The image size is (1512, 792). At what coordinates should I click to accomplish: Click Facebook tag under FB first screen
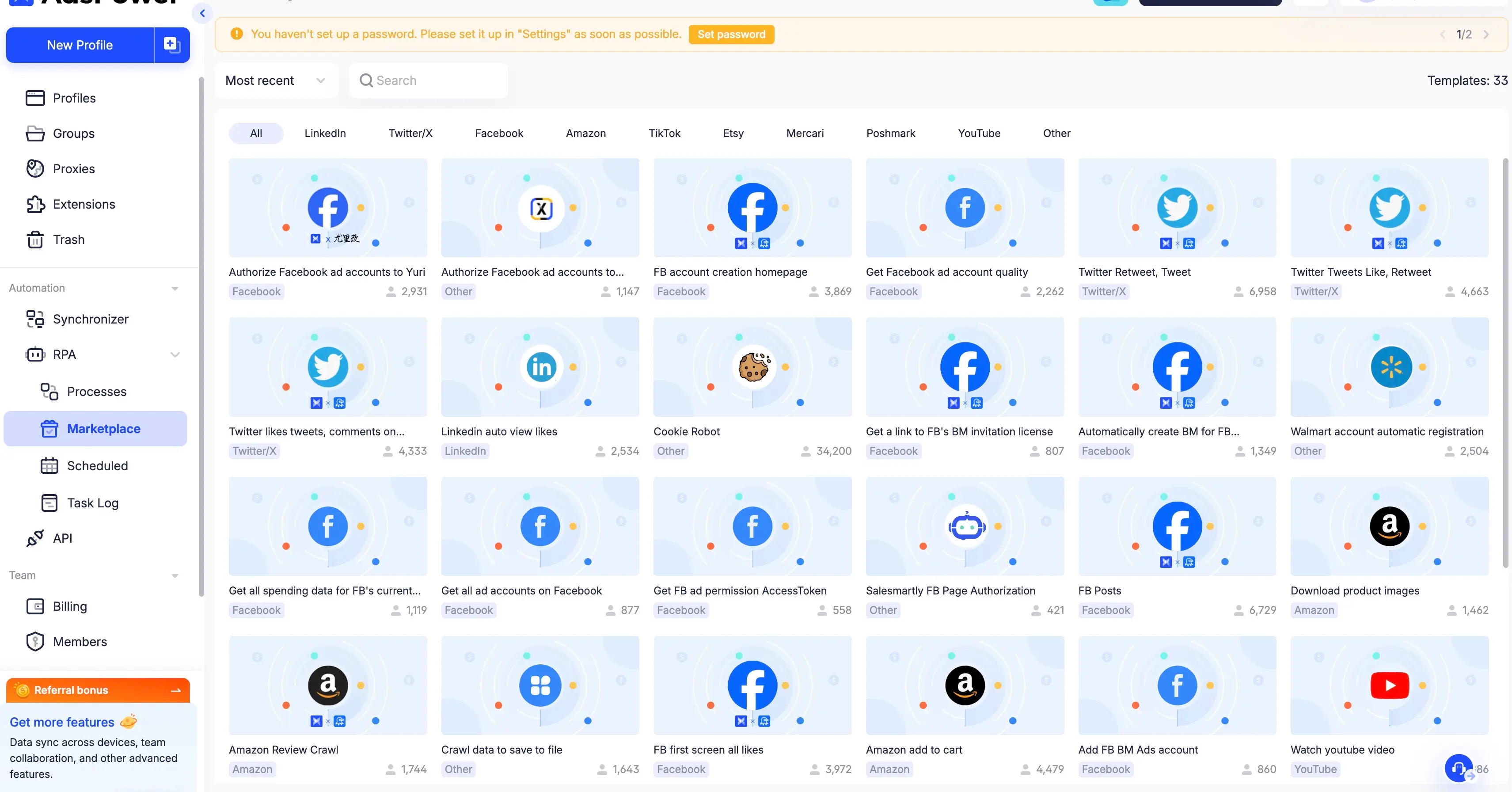(681, 769)
